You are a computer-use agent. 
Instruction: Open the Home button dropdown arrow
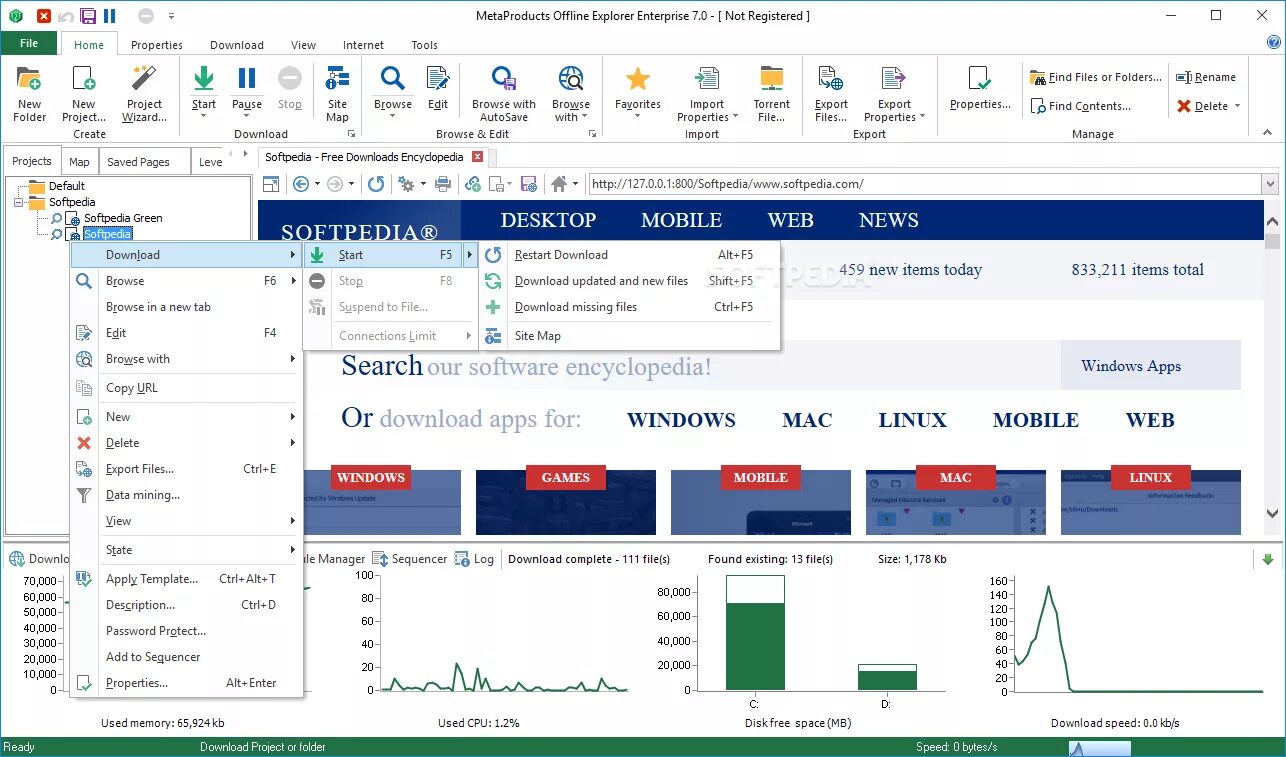(575, 184)
